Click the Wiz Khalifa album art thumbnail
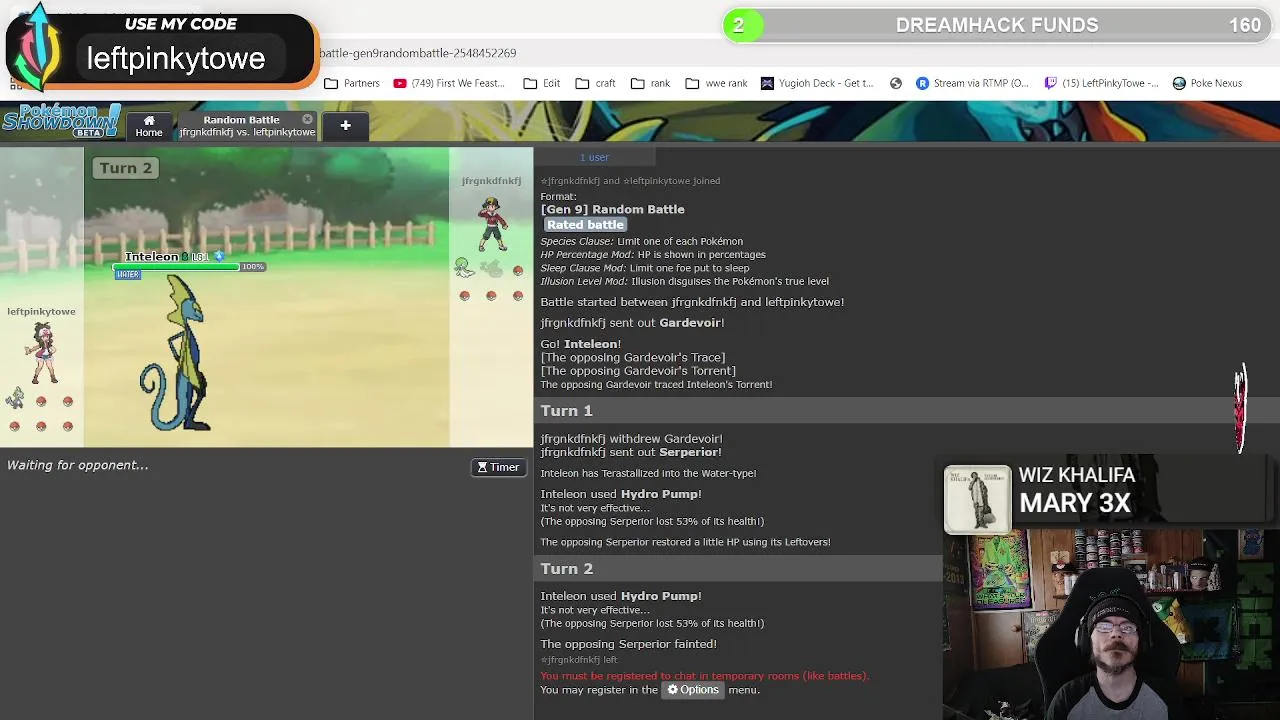This screenshot has width=1280, height=720. tap(977, 499)
